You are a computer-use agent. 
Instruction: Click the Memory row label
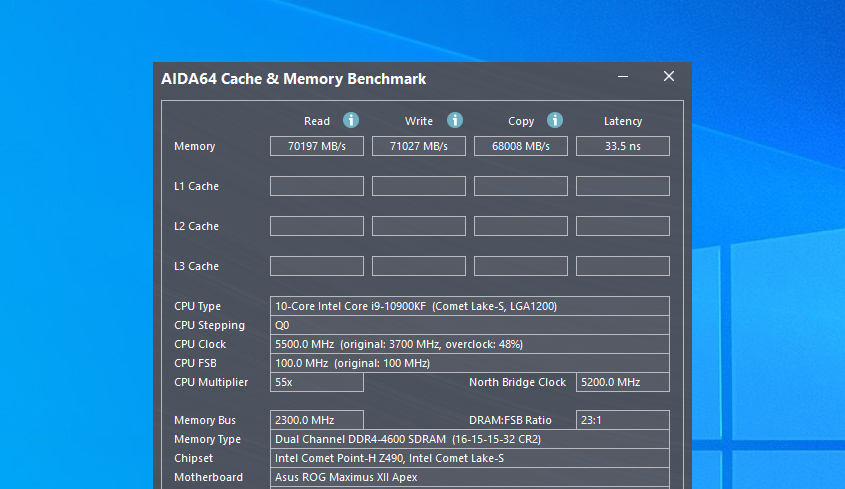[x=195, y=146]
